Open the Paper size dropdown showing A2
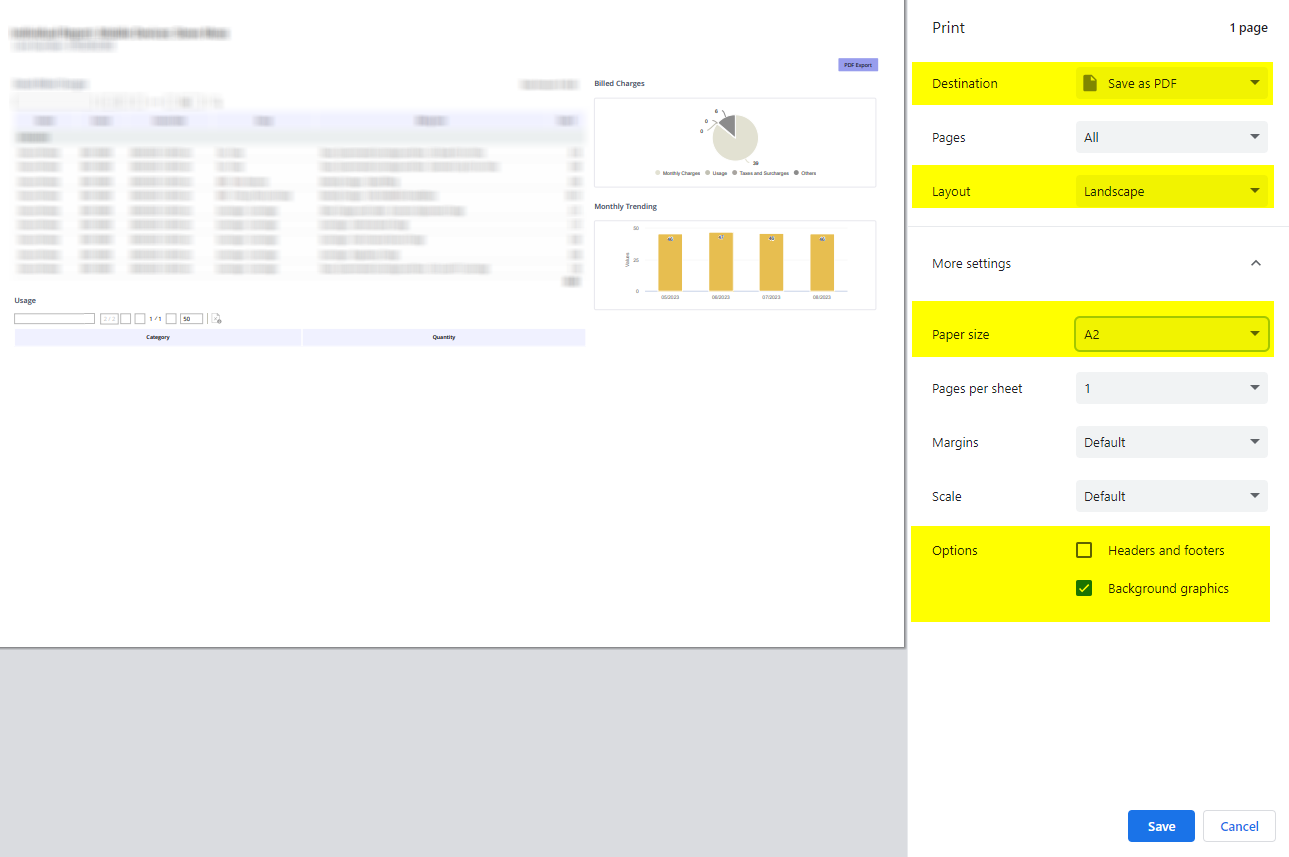Screen dimensions: 1289x857 tap(1171, 334)
